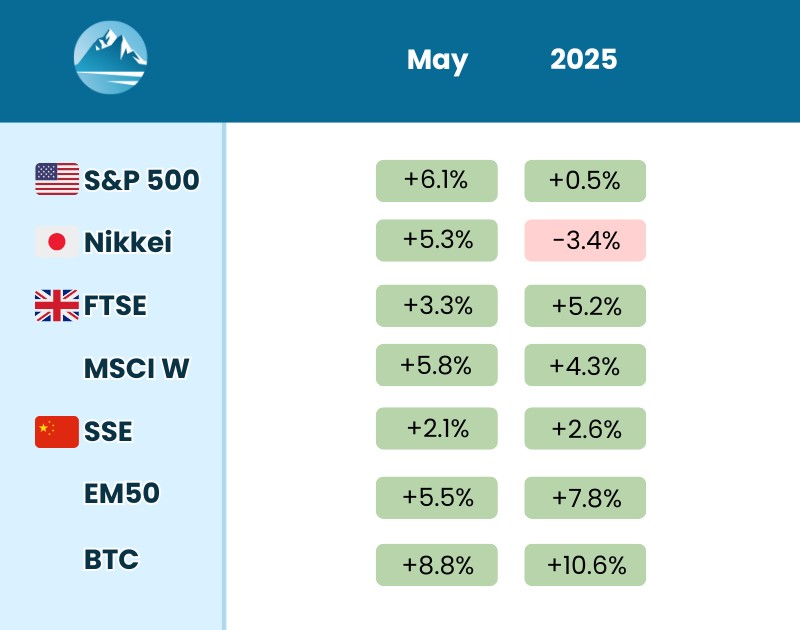800x630 pixels.
Task: Click the mountain logo icon
Action: [x=111, y=58]
